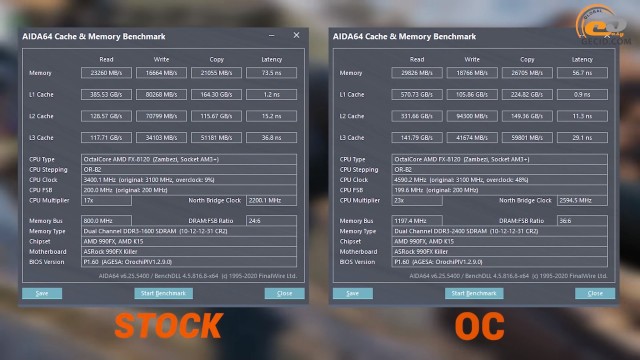Select the DRAM:FSB Ratio 36:6 field
The height and width of the screenshot is (360, 640).
582,221
